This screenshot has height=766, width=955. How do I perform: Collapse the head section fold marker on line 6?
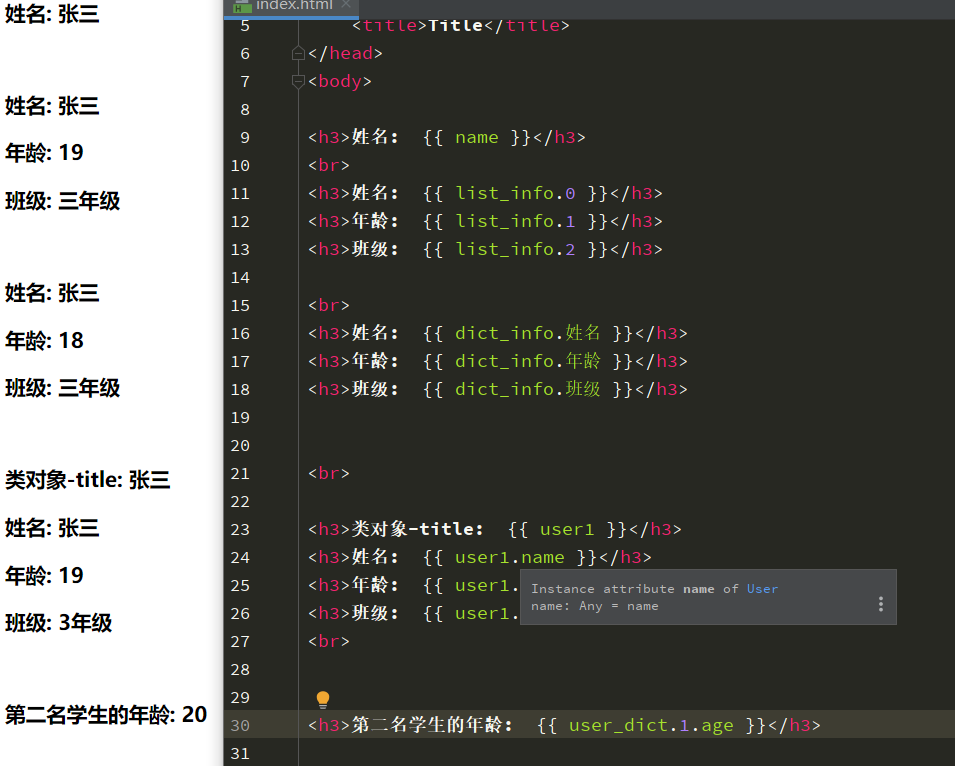click(298, 53)
